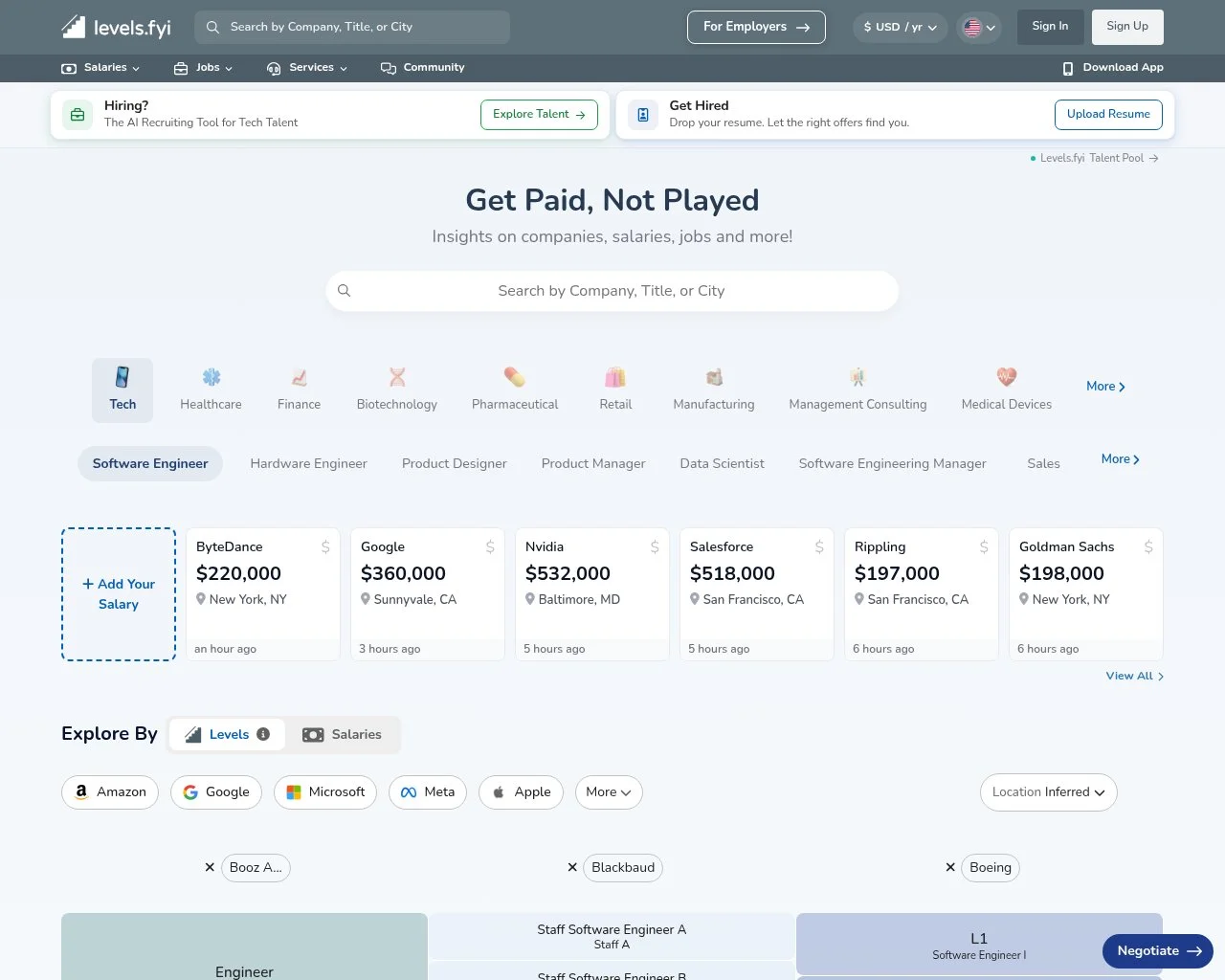Select the Amazon company chip

coord(110,792)
